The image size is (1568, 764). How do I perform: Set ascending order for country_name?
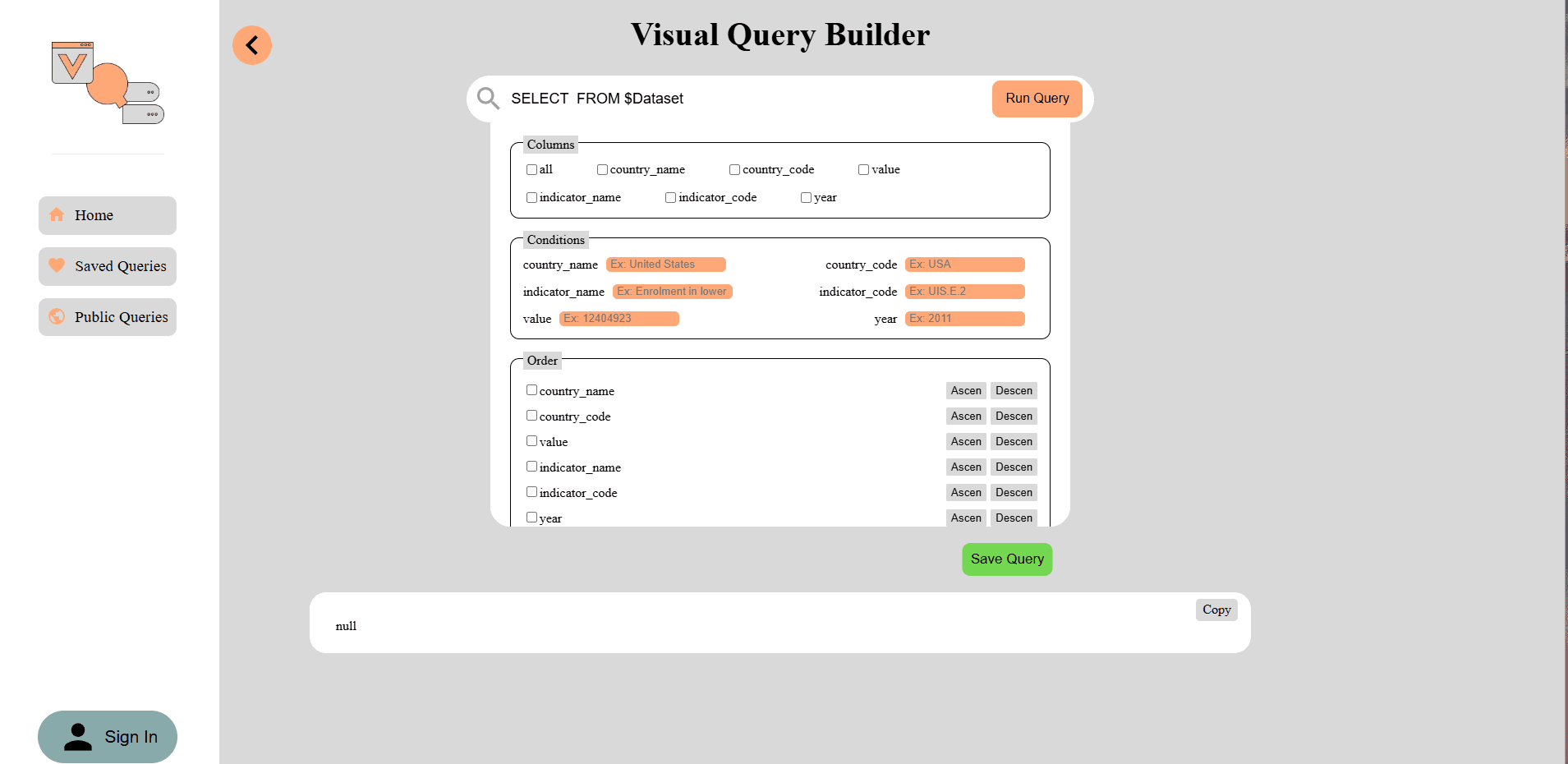coord(965,390)
